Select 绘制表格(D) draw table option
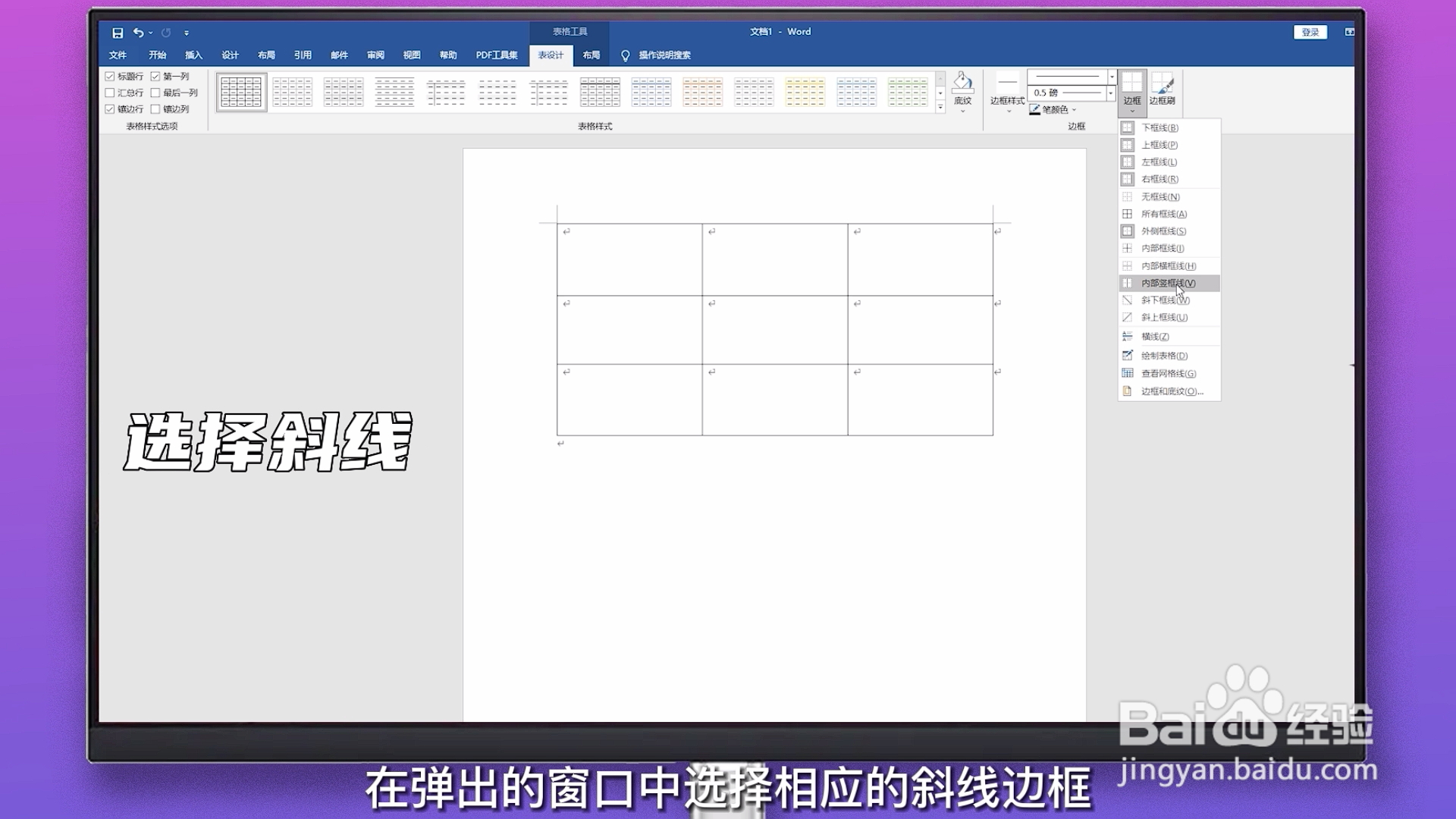 [x=1169, y=356]
